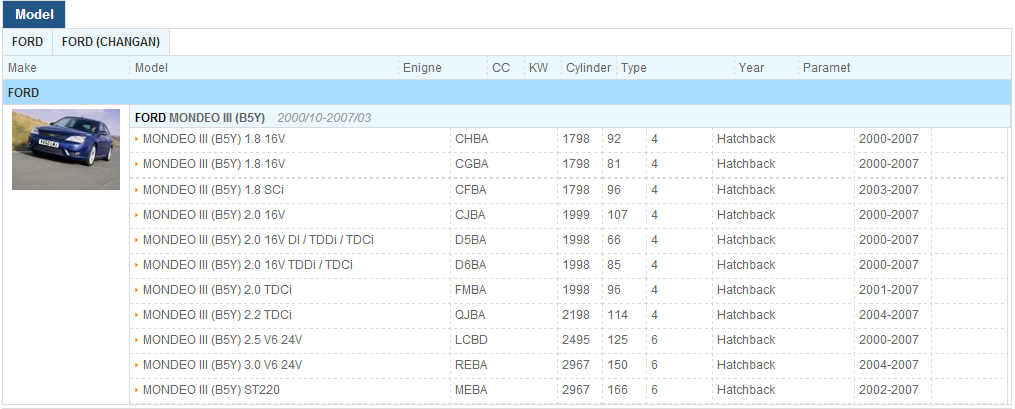Click engine code FMBA
The height and width of the screenshot is (409, 1015).
[x=471, y=290]
